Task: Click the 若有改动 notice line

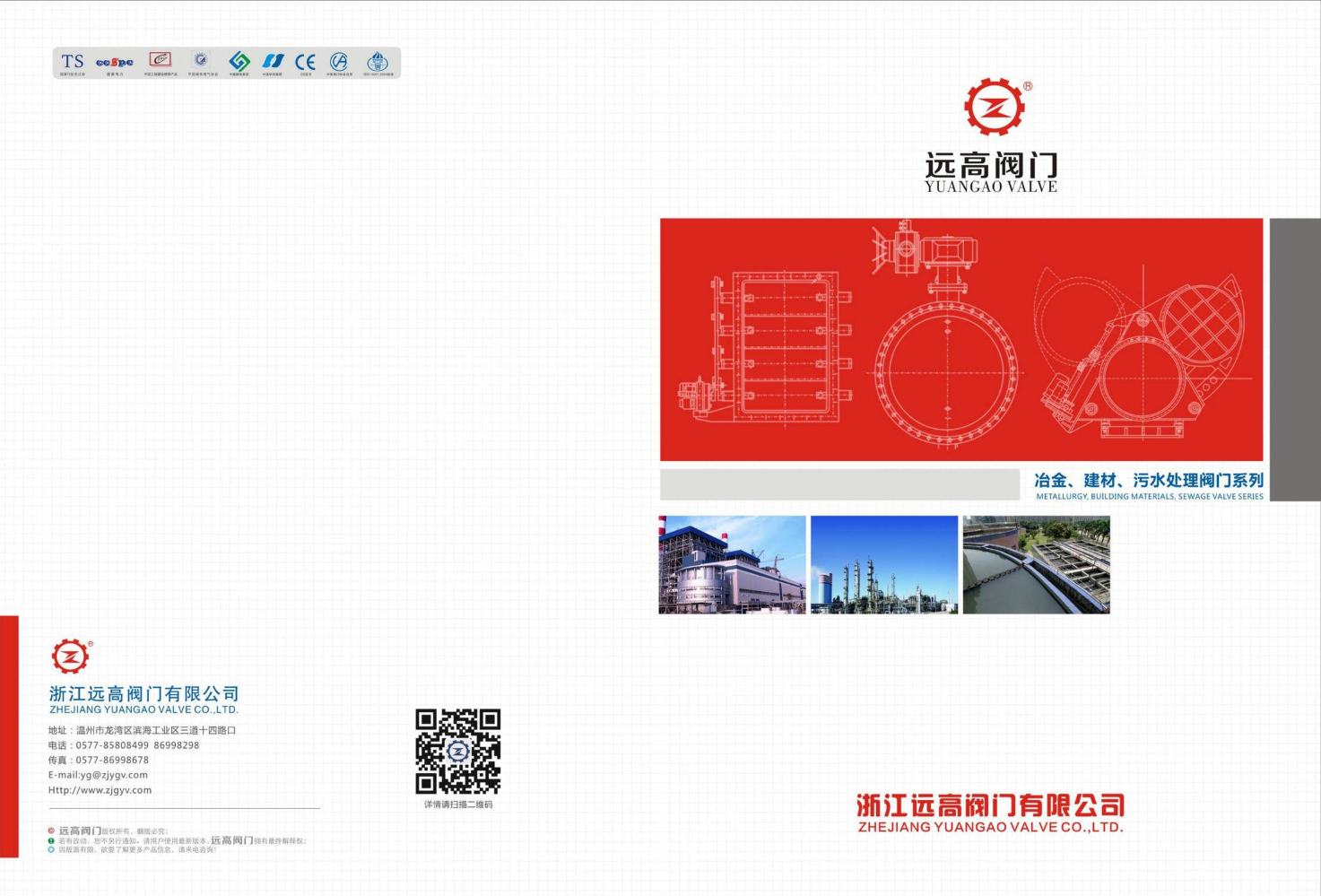Action: [x=182, y=840]
